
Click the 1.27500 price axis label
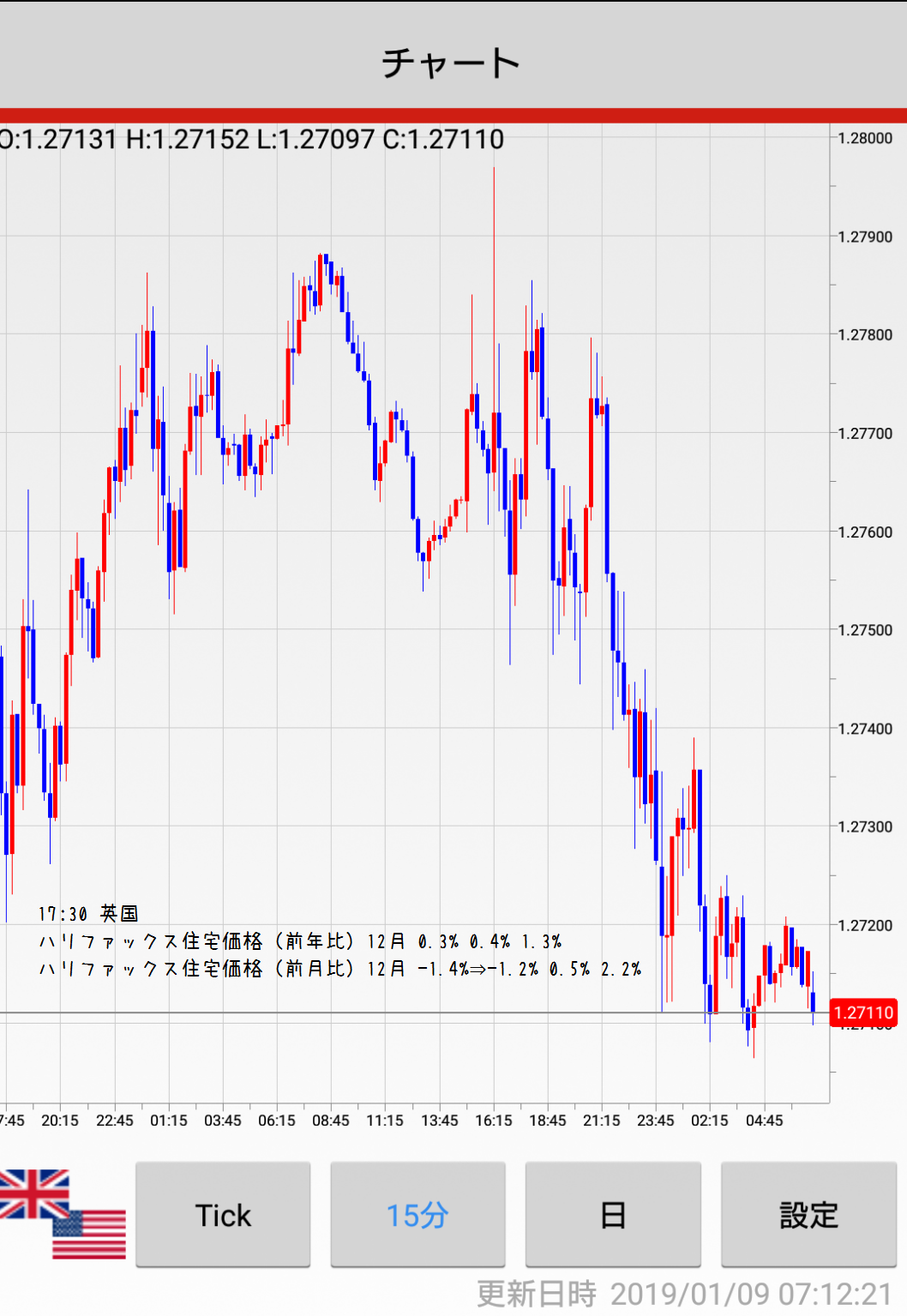point(864,630)
